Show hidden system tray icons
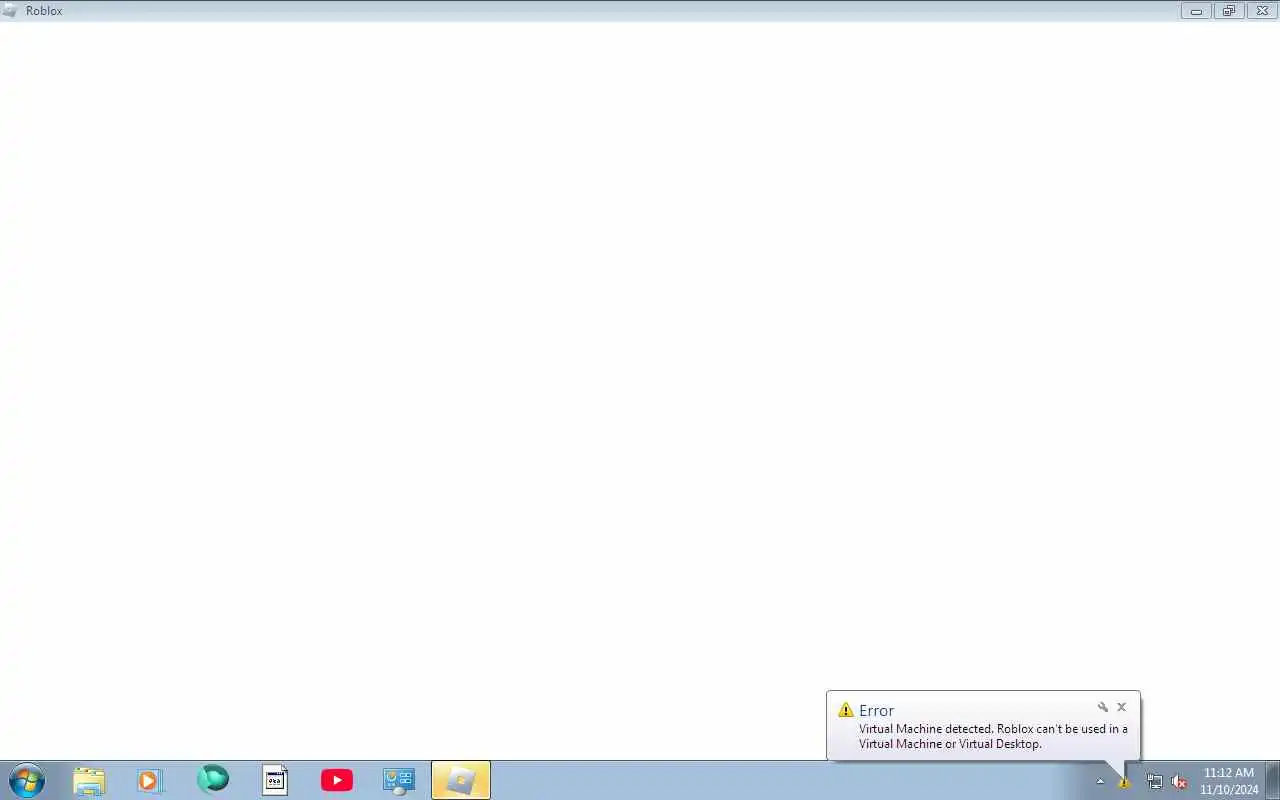This screenshot has height=800, width=1280. coord(1100,782)
